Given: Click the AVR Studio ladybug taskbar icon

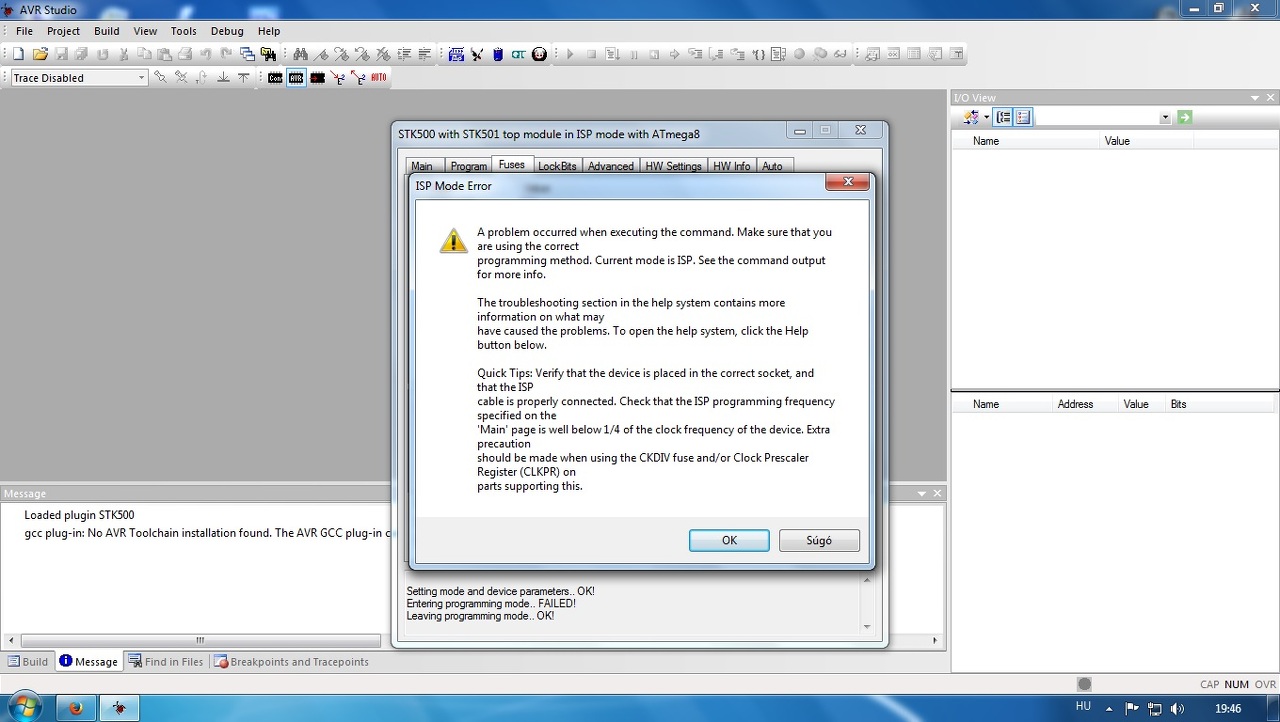Looking at the screenshot, I should [x=120, y=708].
